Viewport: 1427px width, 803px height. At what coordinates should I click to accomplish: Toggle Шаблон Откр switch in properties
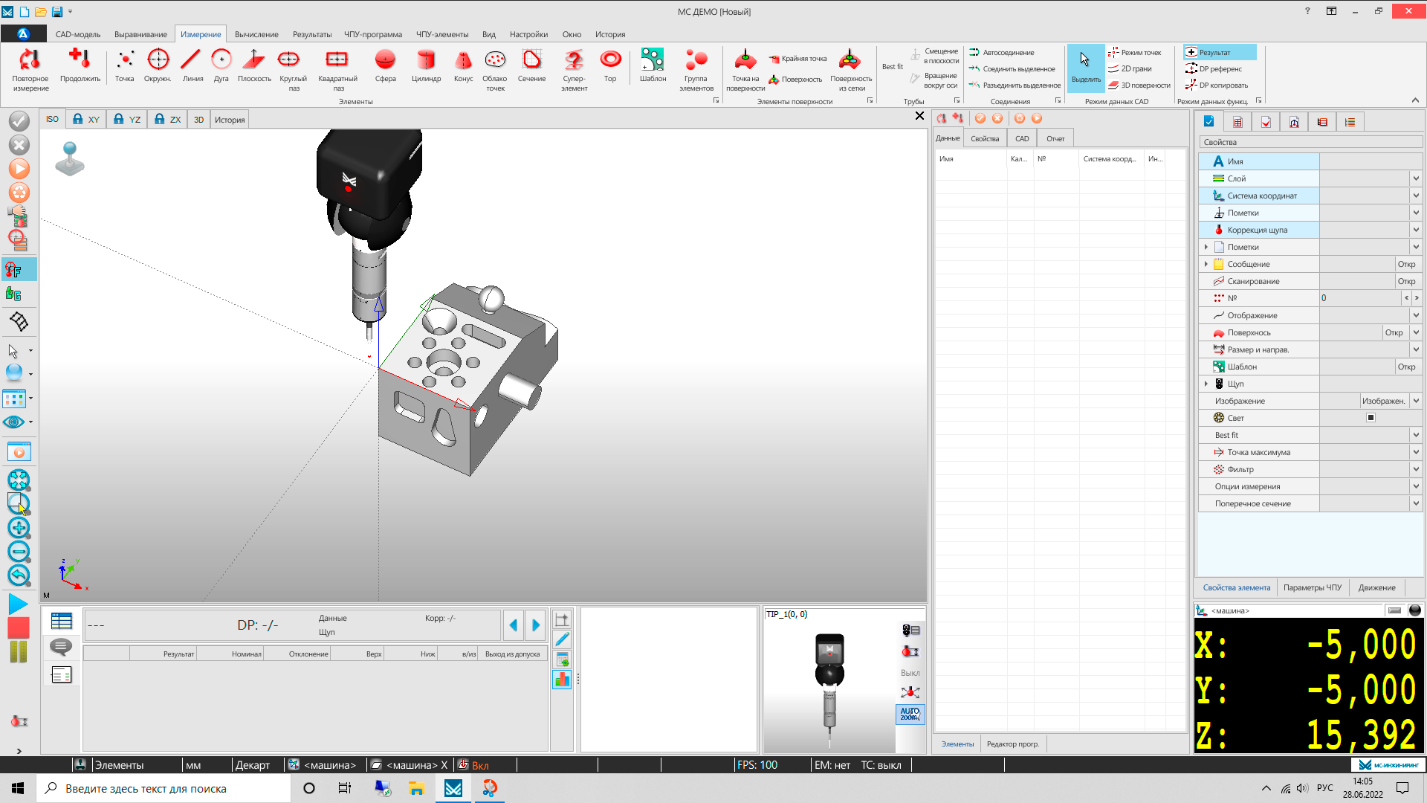click(x=1406, y=367)
